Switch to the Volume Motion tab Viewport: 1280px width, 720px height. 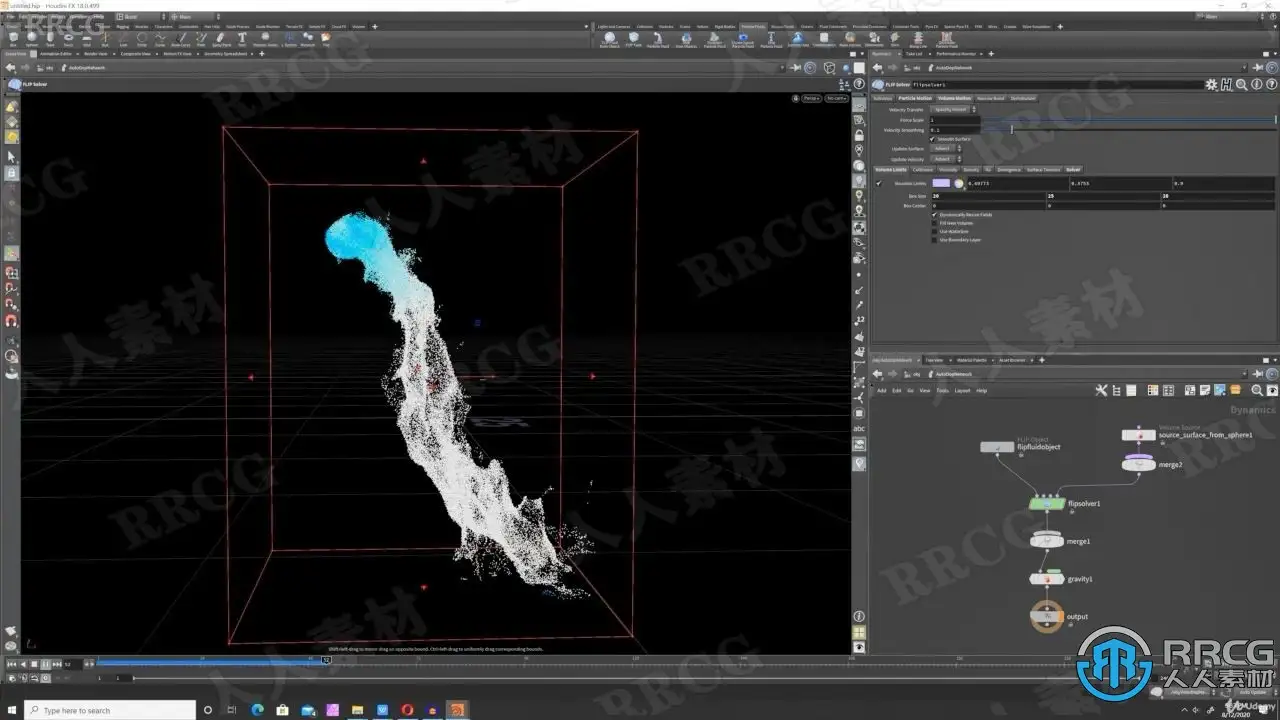(x=954, y=98)
